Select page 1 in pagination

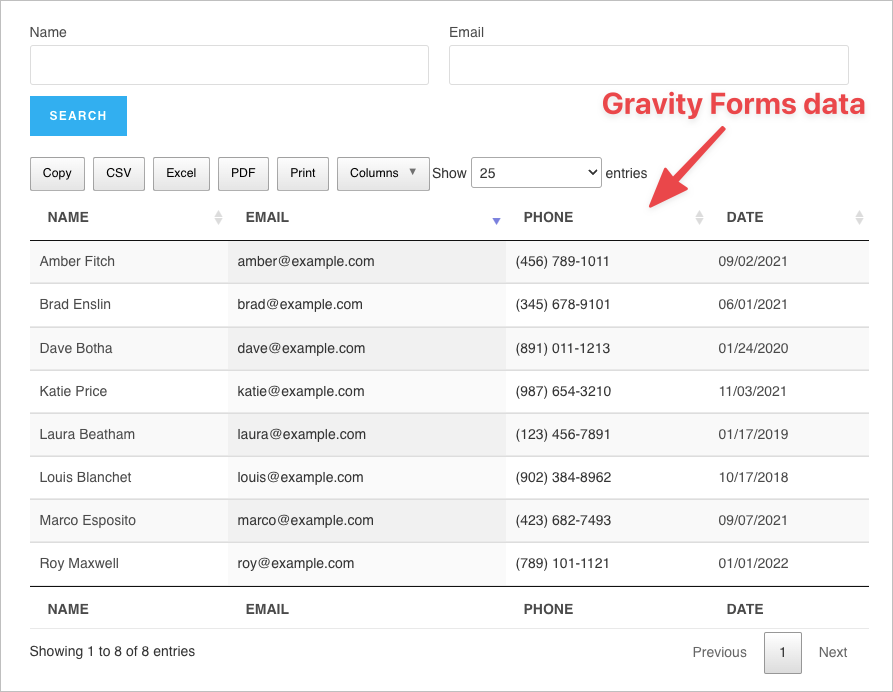tap(783, 653)
